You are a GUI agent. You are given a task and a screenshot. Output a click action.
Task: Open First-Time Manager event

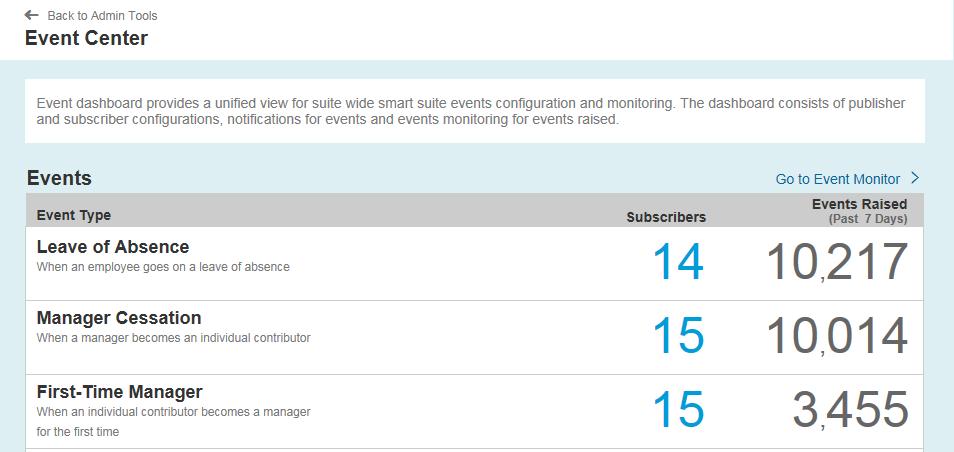[119, 392]
